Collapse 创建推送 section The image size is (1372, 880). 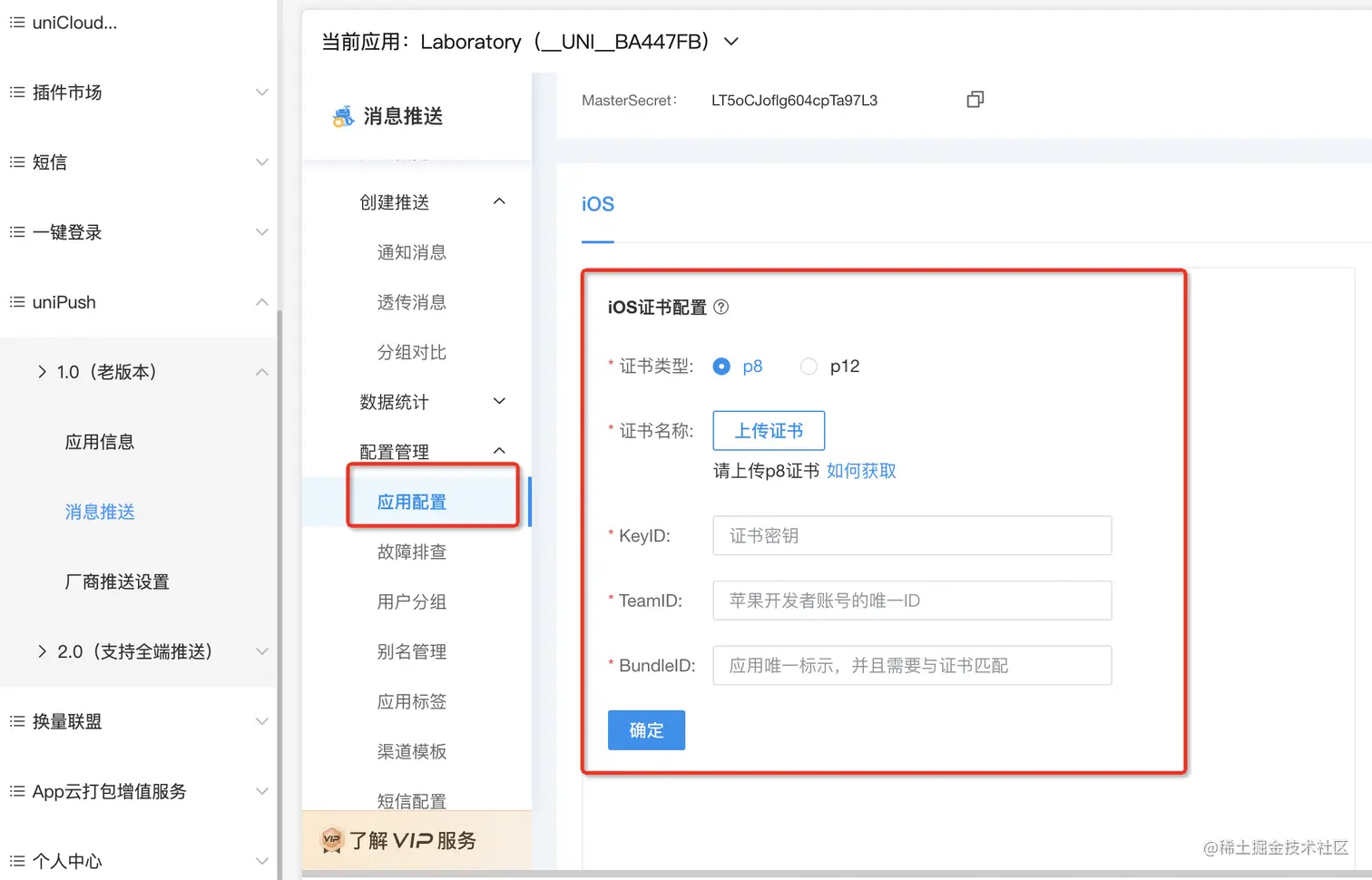[499, 201]
